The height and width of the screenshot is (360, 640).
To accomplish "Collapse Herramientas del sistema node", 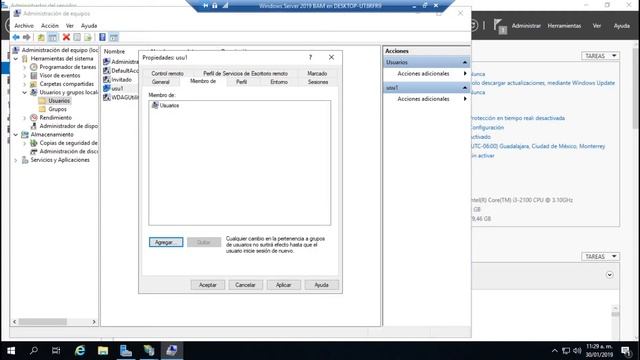I will [16, 59].
